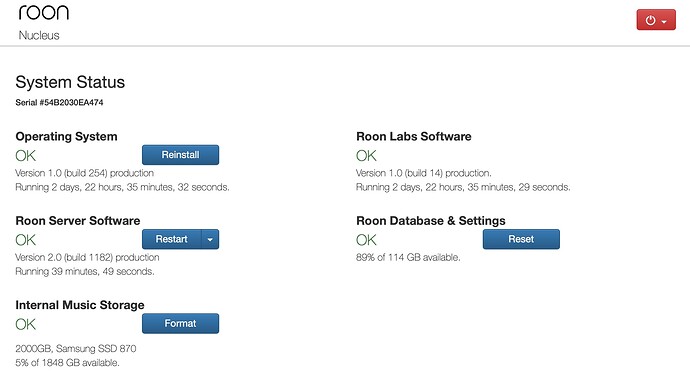Click the Roon Labs Software OK status
Screen dimensions: 690x385
[366, 156]
